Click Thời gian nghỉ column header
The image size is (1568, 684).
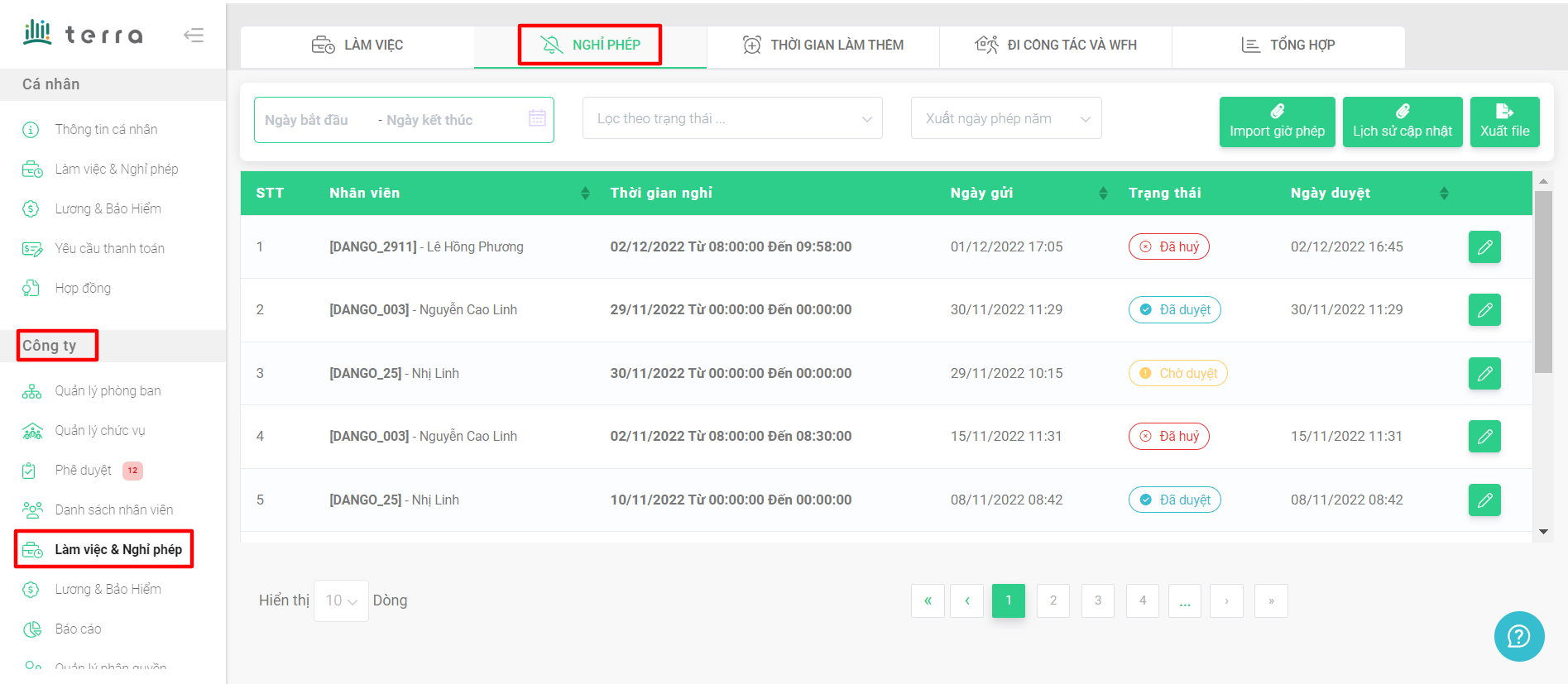661,193
